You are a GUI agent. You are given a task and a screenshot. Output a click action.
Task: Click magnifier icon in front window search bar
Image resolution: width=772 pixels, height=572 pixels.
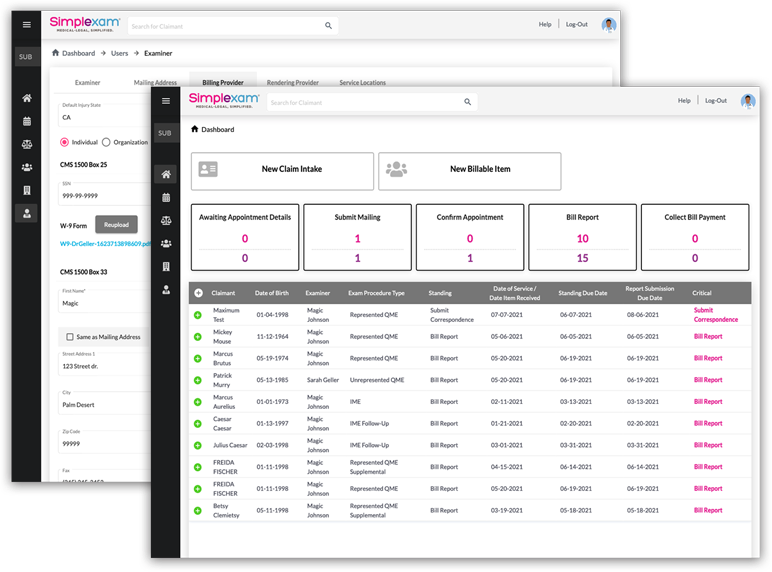[x=467, y=102]
